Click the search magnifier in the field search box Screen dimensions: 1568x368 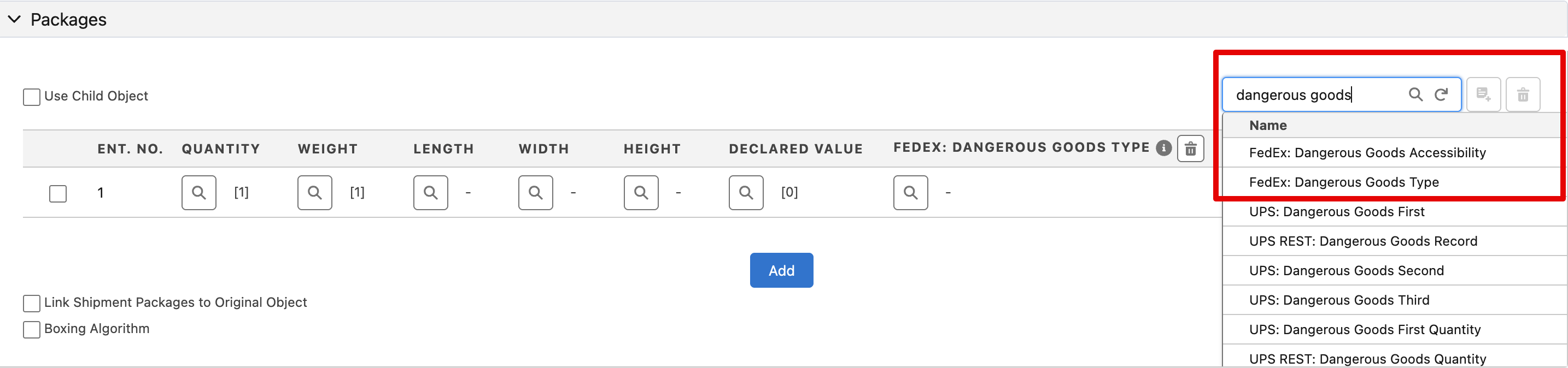click(x=1415, y=95)
